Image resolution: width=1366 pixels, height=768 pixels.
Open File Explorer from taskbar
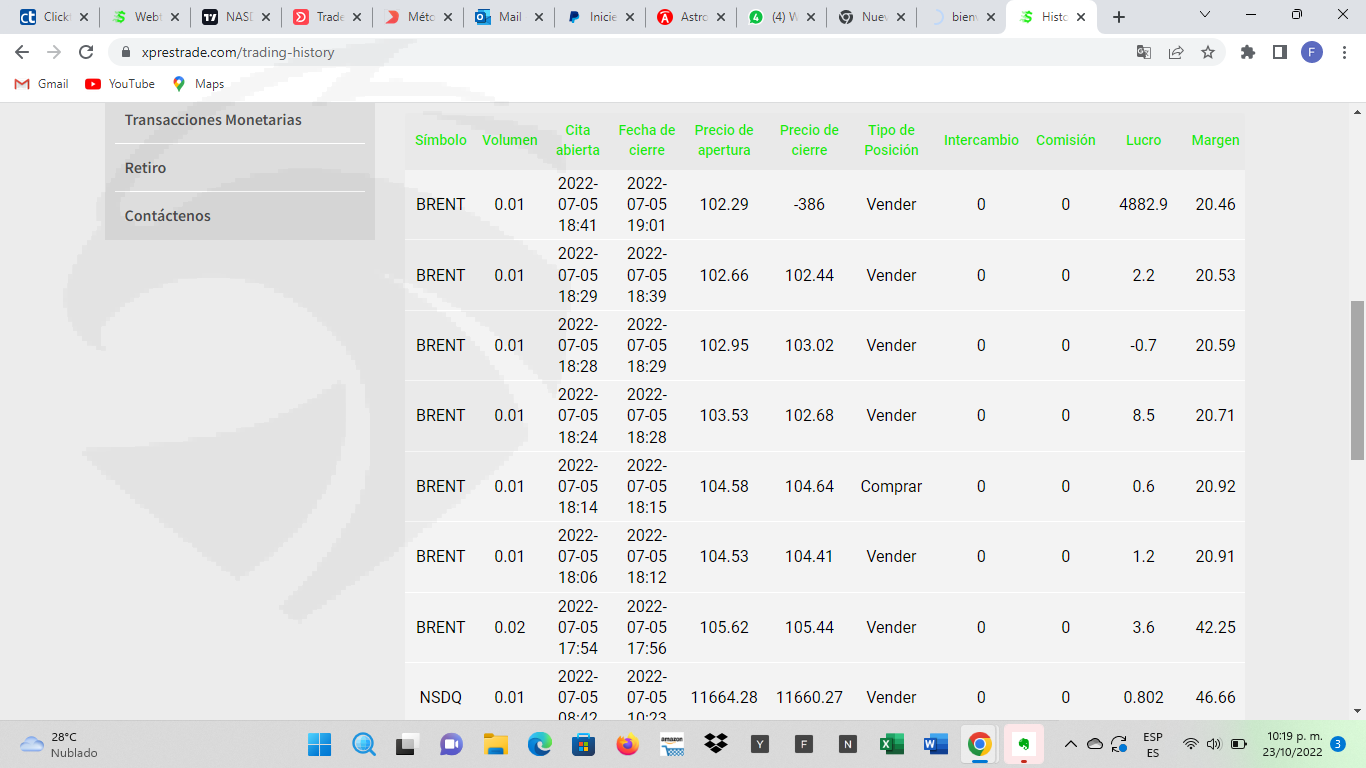tap(496, 744)
